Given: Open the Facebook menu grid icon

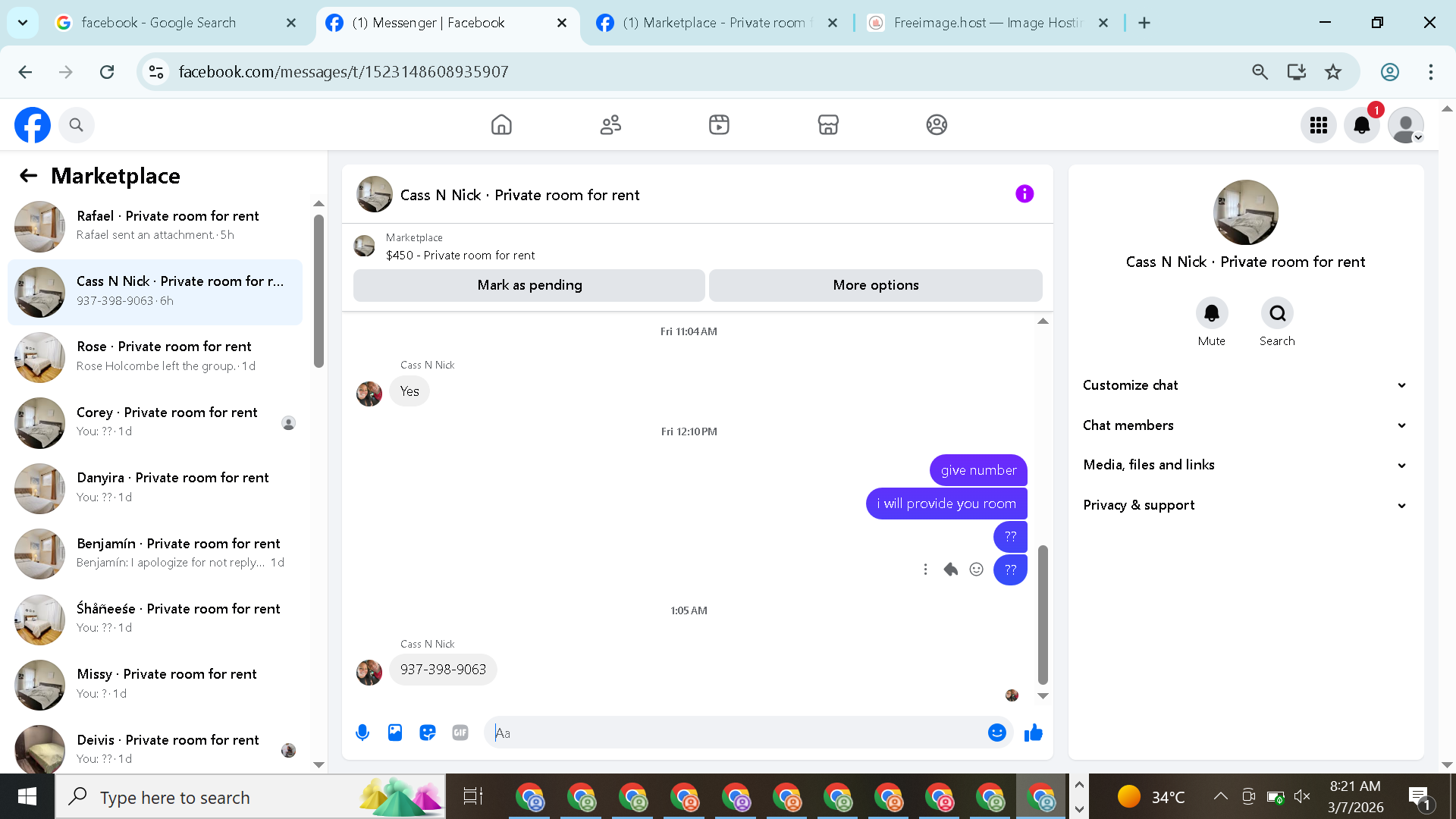Looking at the screenshot, I should coord(1319,125).
